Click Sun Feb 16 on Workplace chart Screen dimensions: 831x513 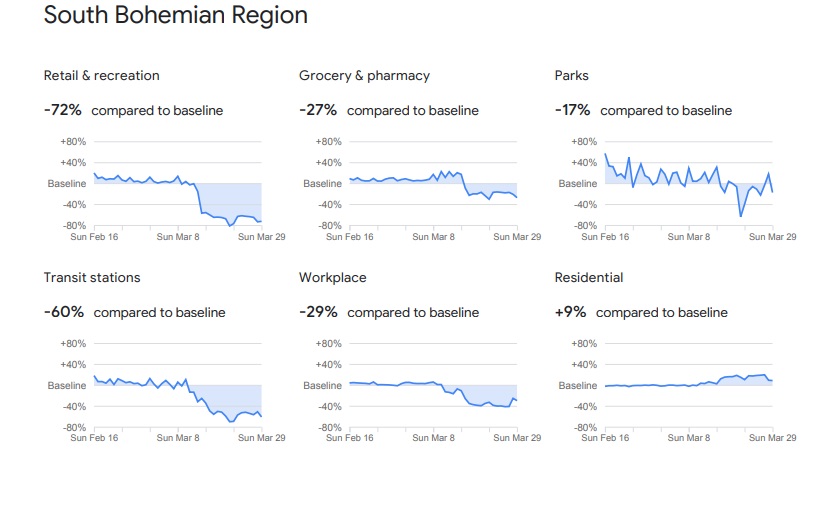tap(350, 439)
